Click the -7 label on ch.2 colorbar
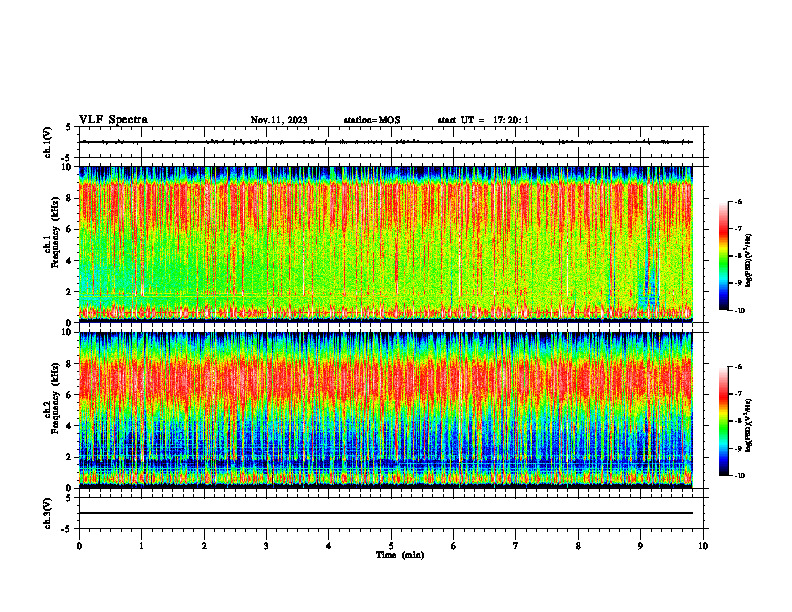 point(738,394)
